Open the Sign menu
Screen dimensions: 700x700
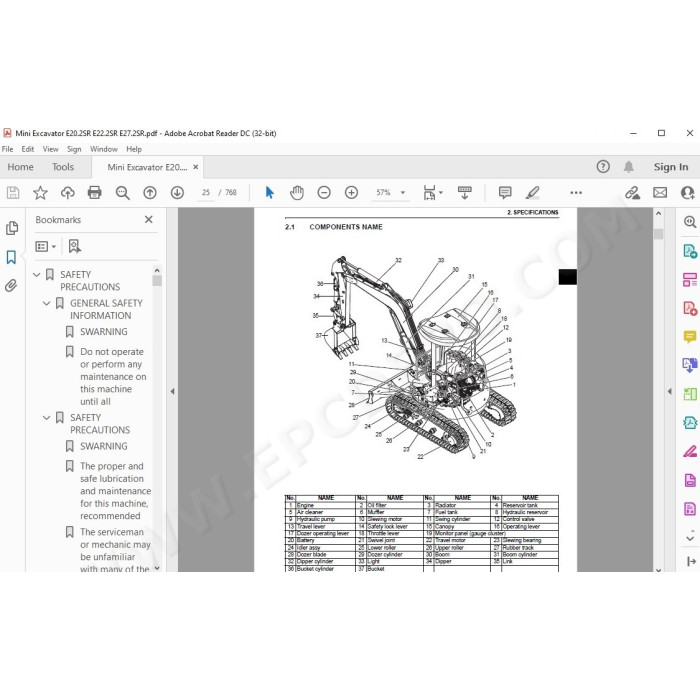tap(74, 149)
